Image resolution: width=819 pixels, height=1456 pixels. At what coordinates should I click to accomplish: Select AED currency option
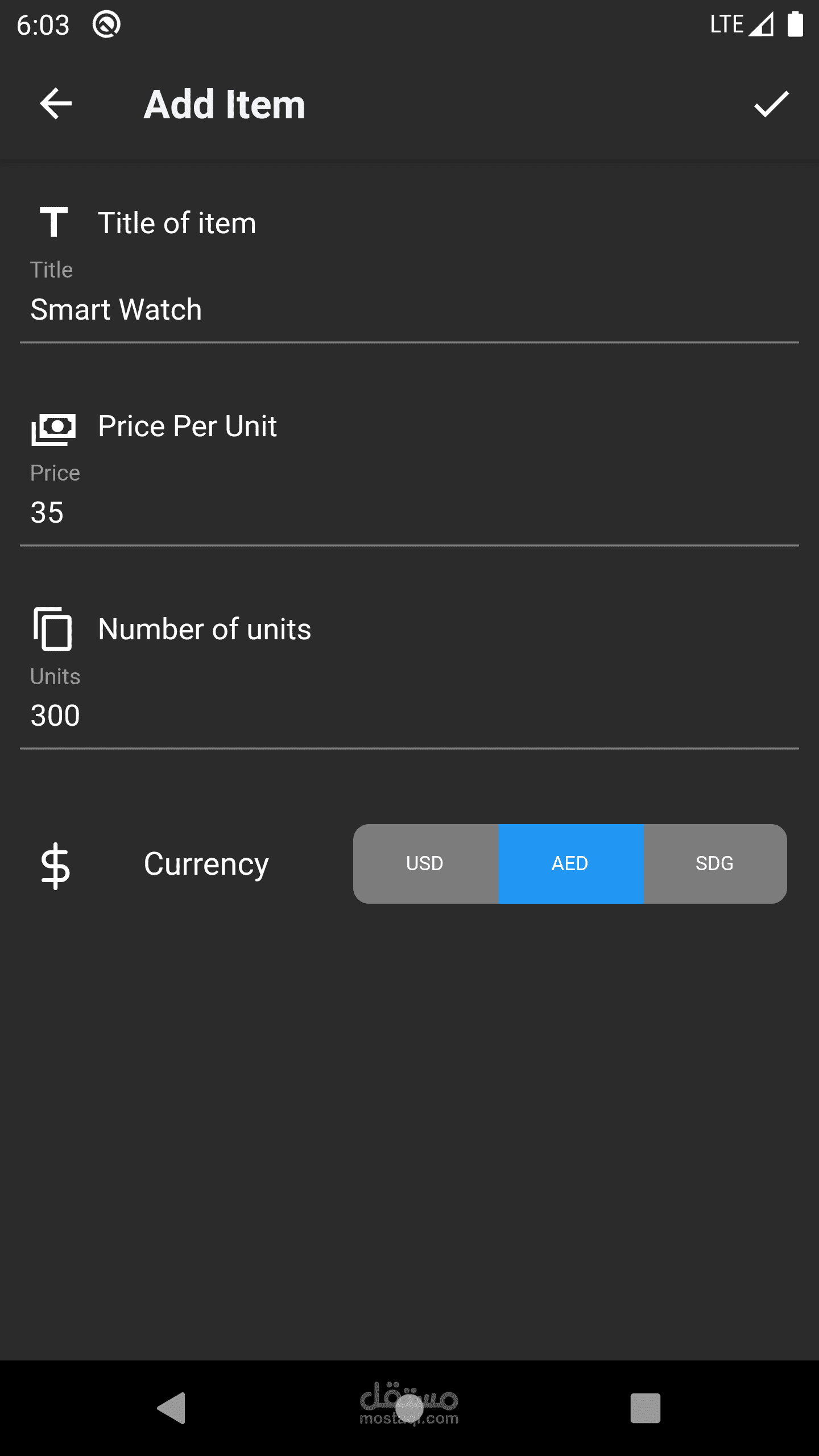[x=570, y=863]
